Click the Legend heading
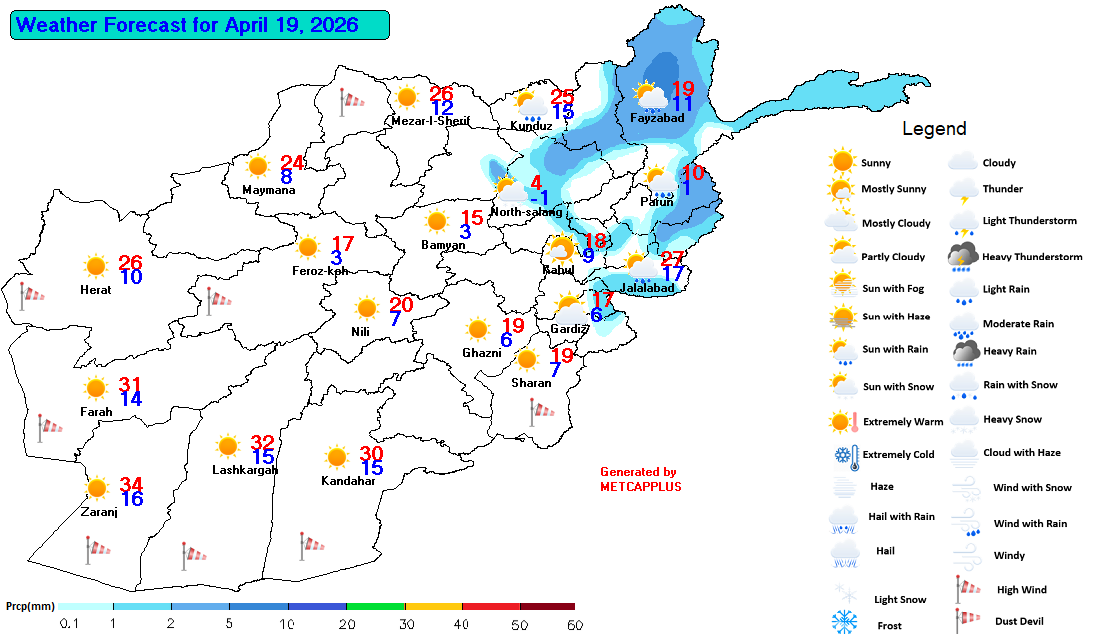This screenshot has width=1100, height=637. pyautogui.click(x=934, y=129)
